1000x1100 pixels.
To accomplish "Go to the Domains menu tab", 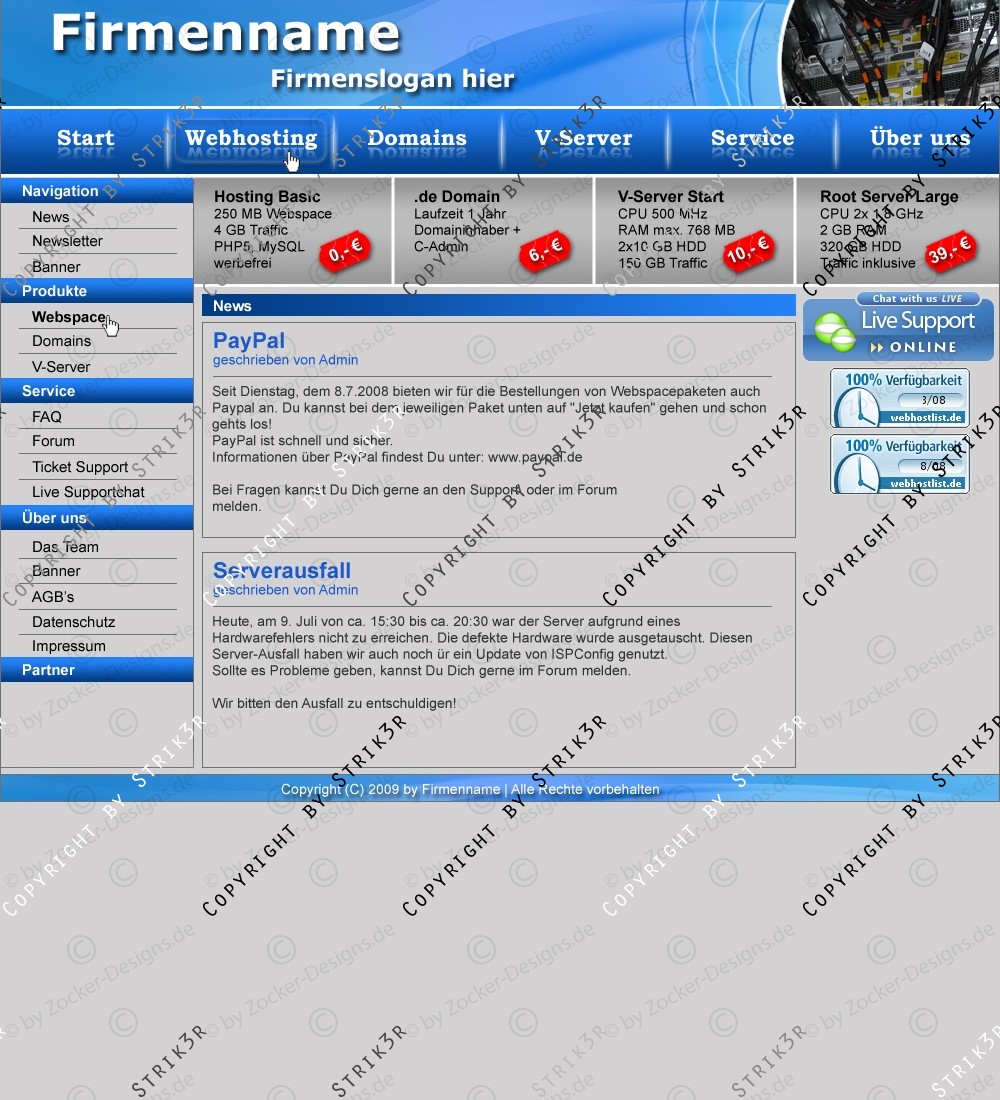I will [417, 139].
